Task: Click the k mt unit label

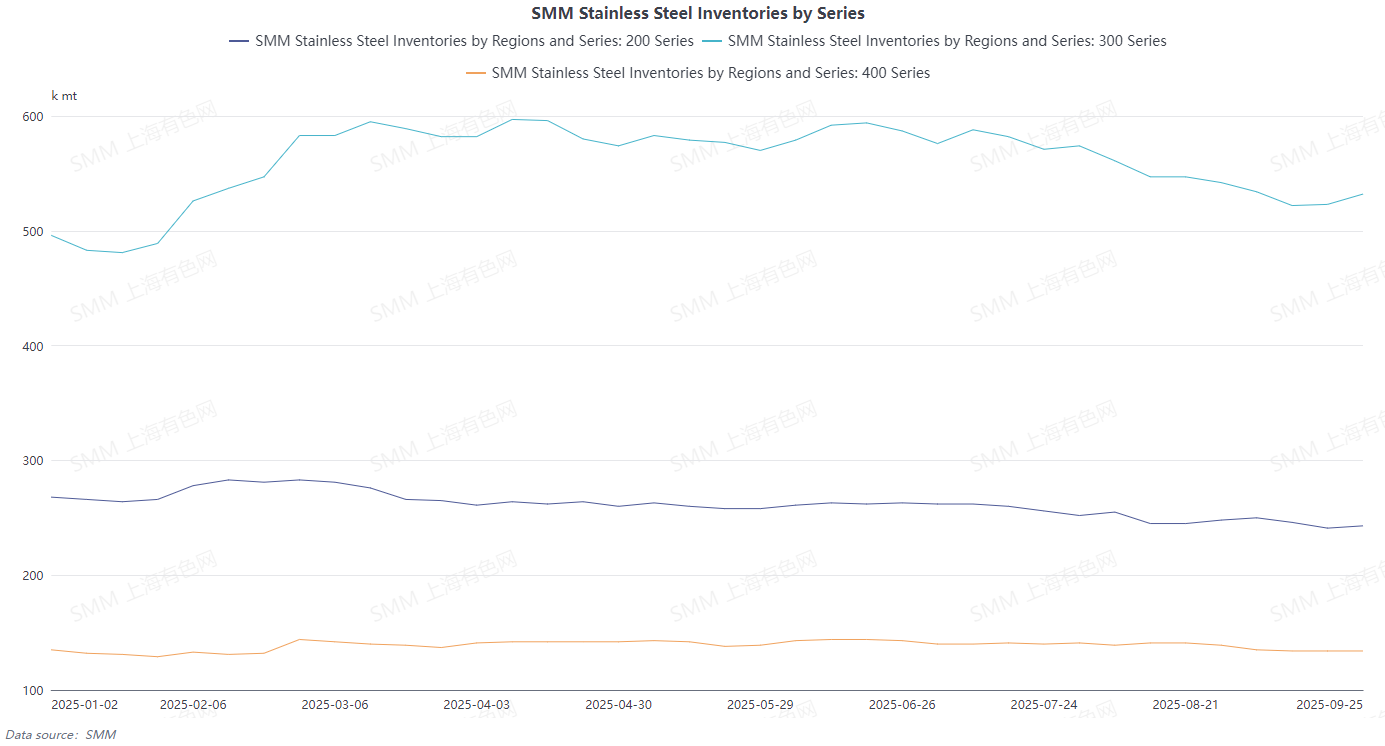Action: 64,96
